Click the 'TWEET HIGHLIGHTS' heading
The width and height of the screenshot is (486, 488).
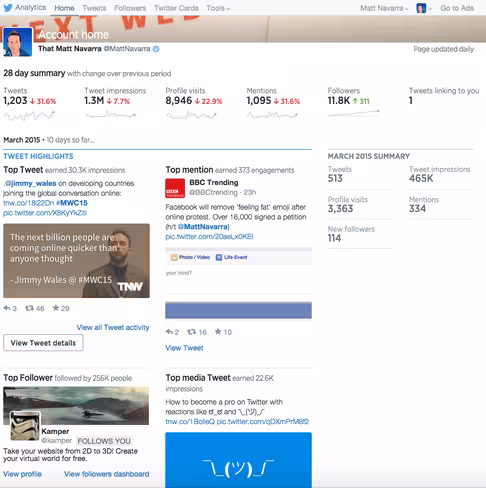click(38, 156)
